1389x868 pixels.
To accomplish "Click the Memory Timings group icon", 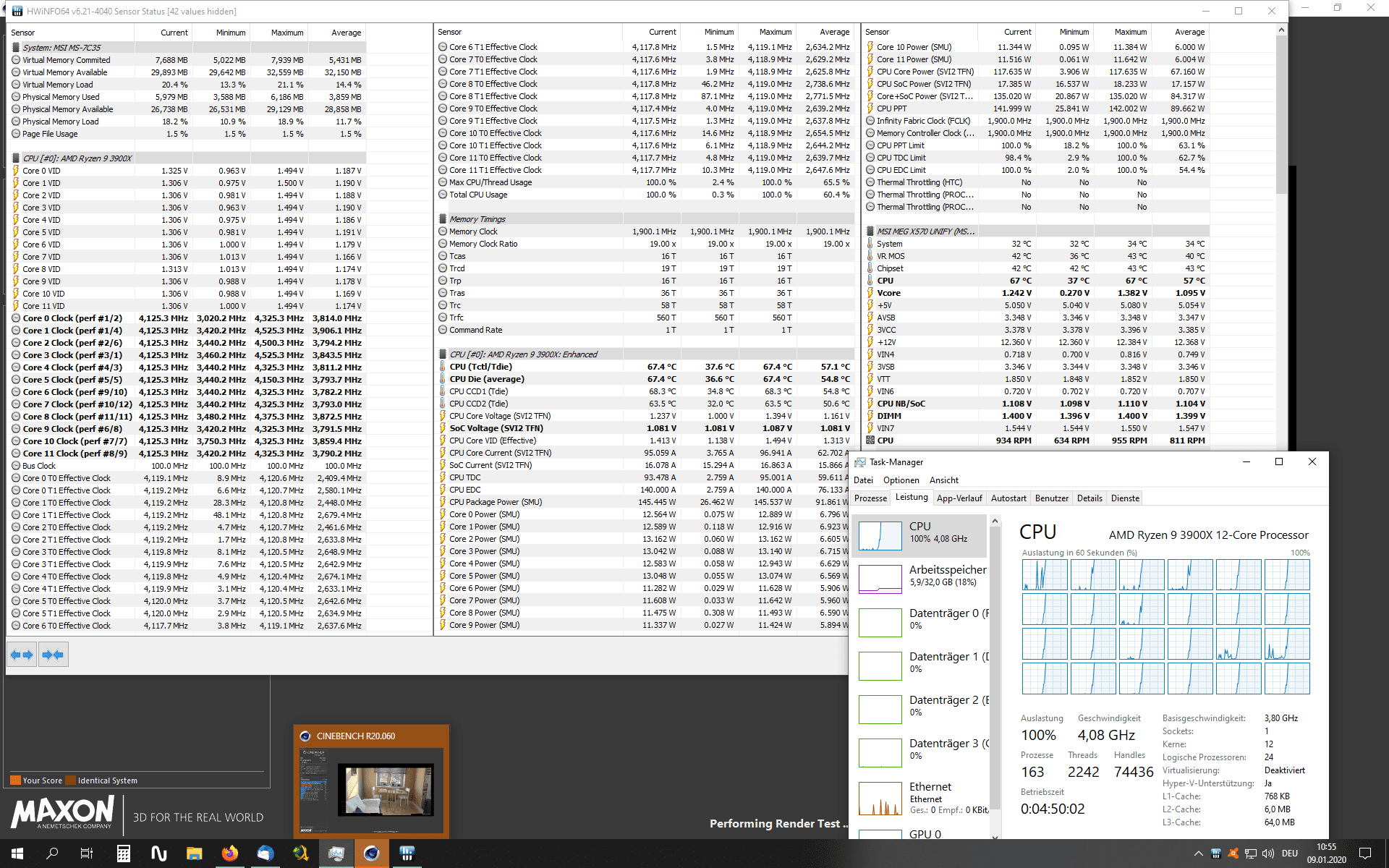I will coord(443,219).
